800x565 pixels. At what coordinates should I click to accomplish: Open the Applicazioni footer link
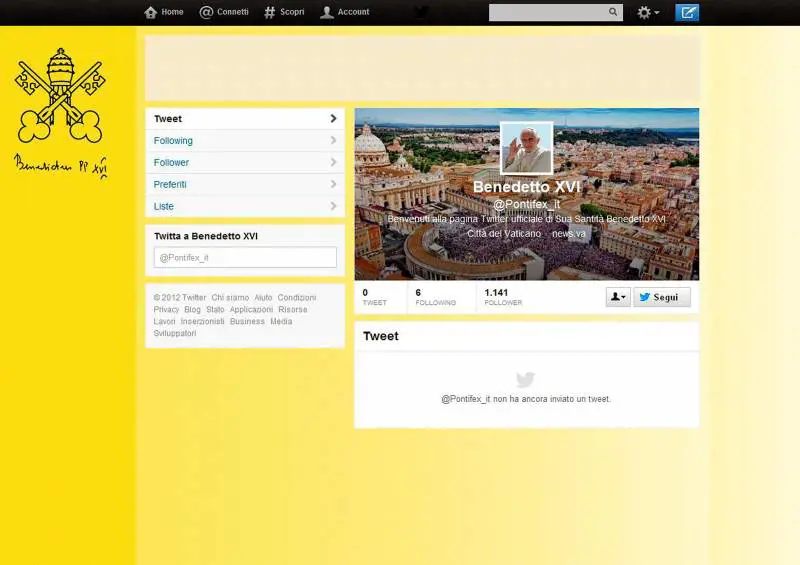point(251,309)
